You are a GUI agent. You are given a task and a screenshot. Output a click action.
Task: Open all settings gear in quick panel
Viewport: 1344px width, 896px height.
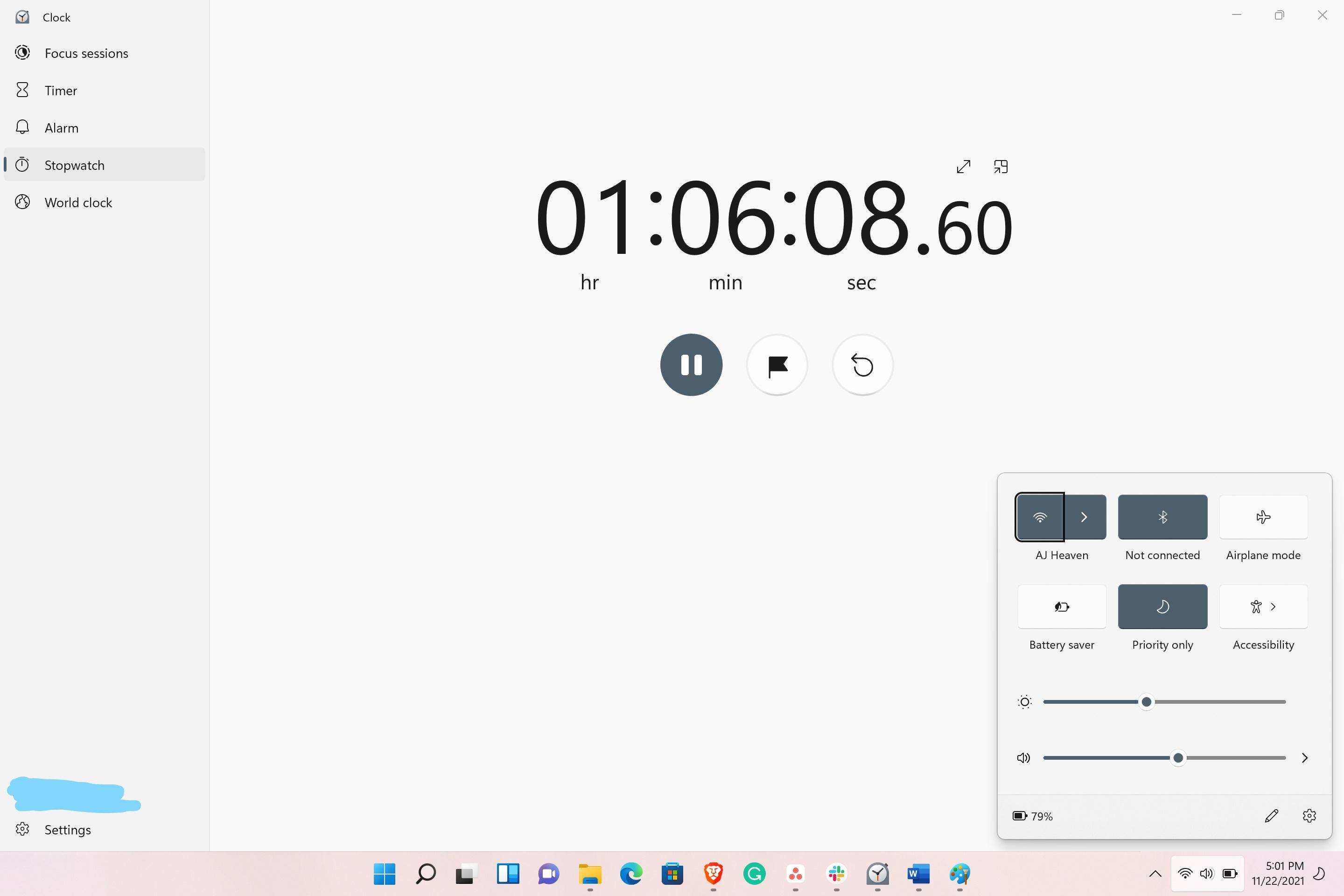click(1309, 816)
